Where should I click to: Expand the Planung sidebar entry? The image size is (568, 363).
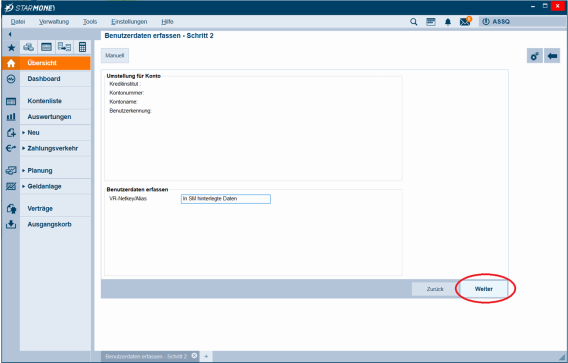pyautogui.click(x=55, y=170)
